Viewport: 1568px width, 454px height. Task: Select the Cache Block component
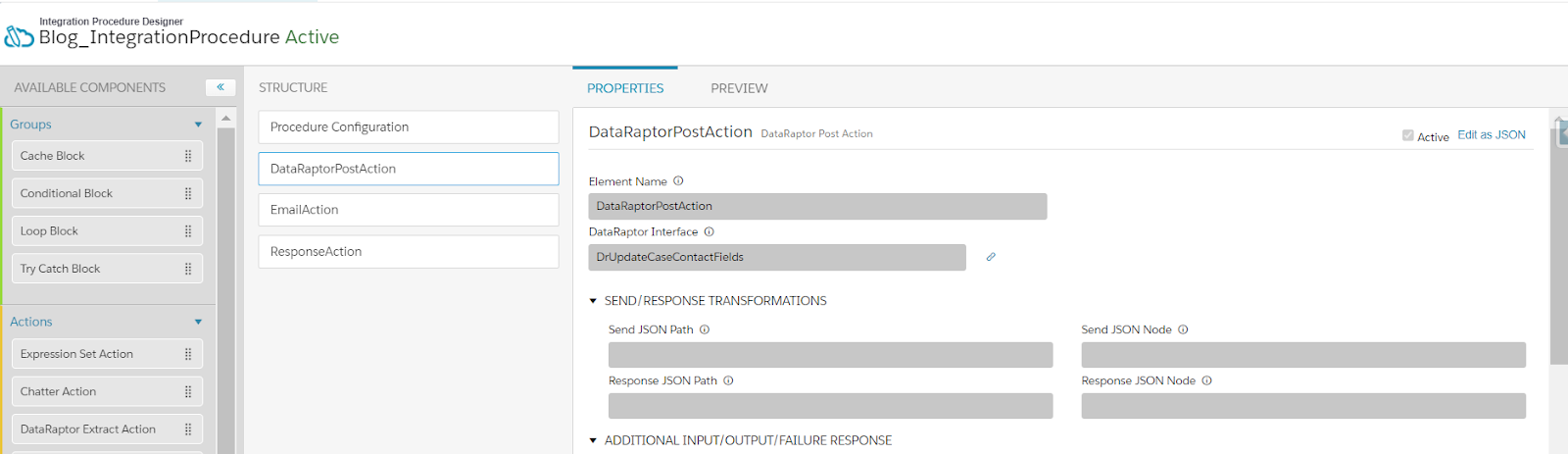(108, 156)
